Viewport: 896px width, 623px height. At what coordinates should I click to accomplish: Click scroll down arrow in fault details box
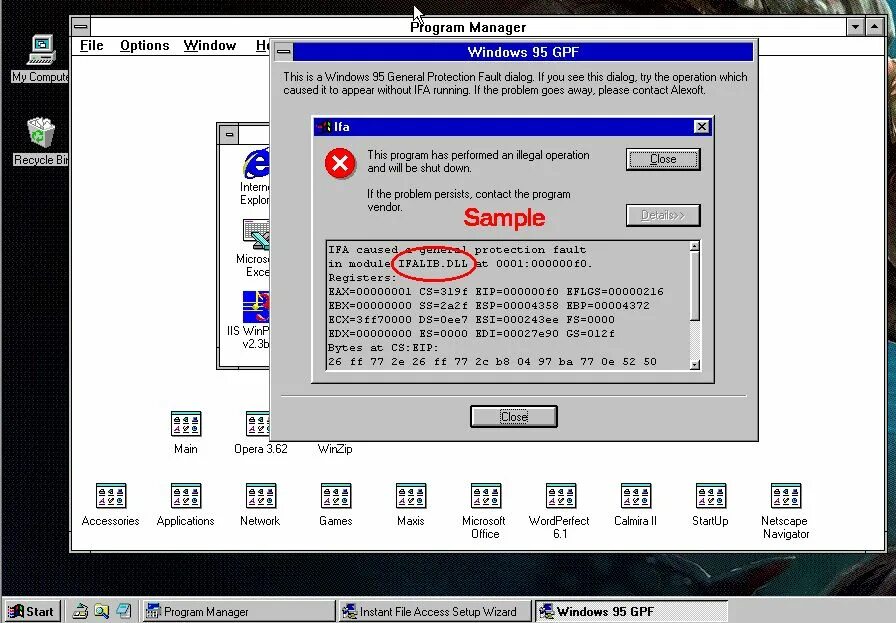click(x=694, y=365)
